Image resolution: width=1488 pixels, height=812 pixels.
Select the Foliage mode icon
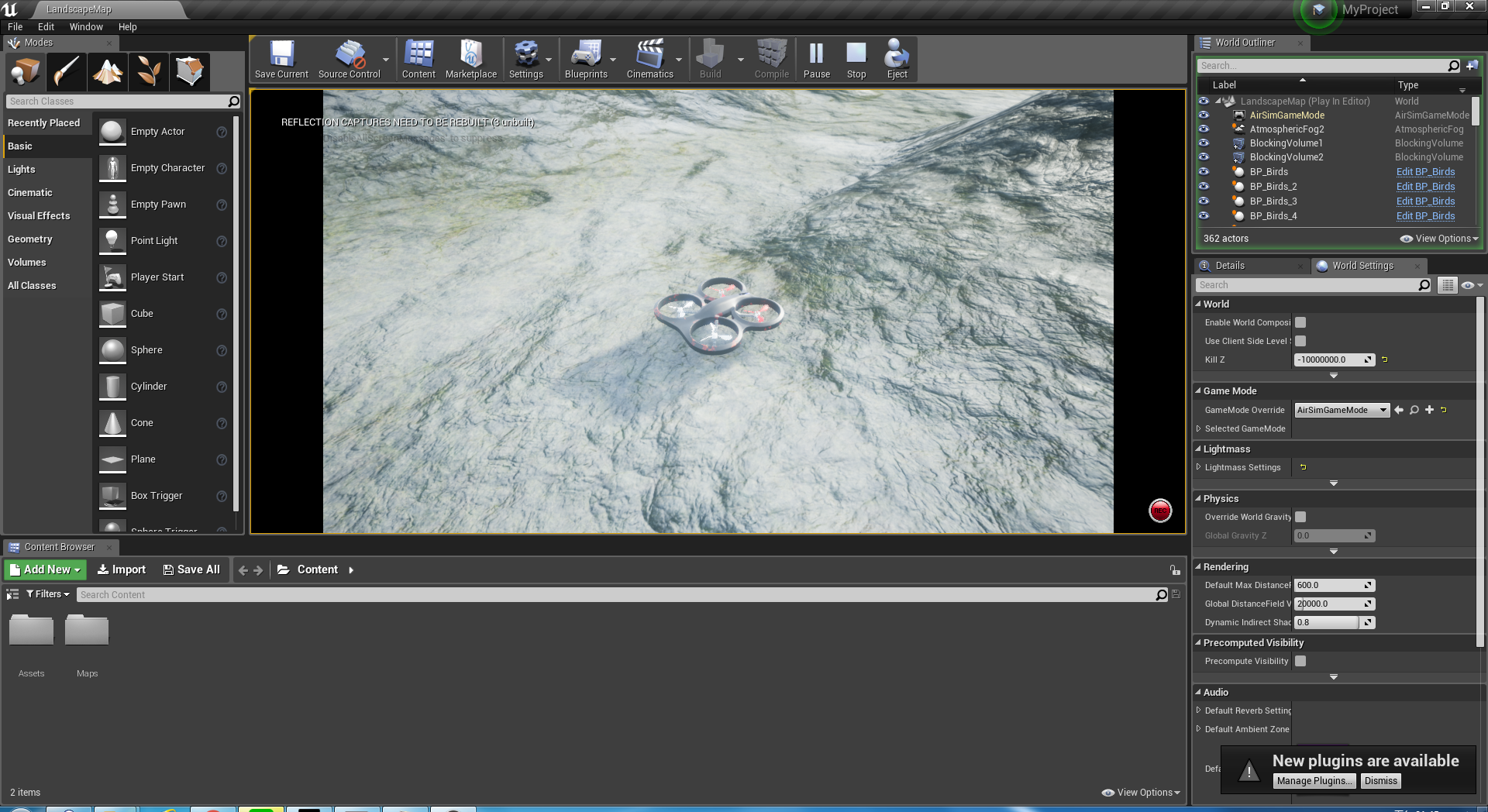(x=148, y=72)
